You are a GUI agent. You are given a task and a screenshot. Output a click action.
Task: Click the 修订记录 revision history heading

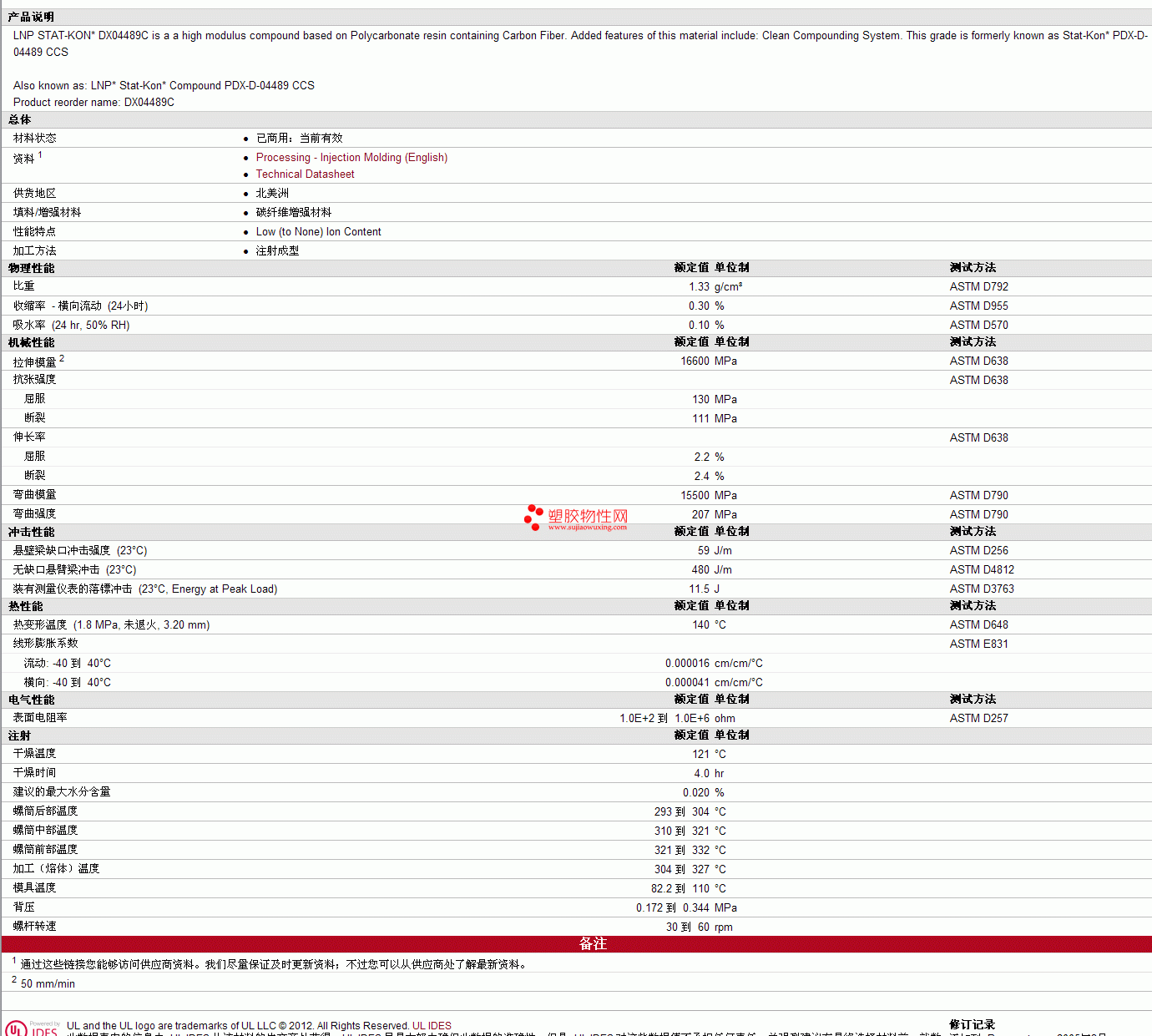point(973,1024)
